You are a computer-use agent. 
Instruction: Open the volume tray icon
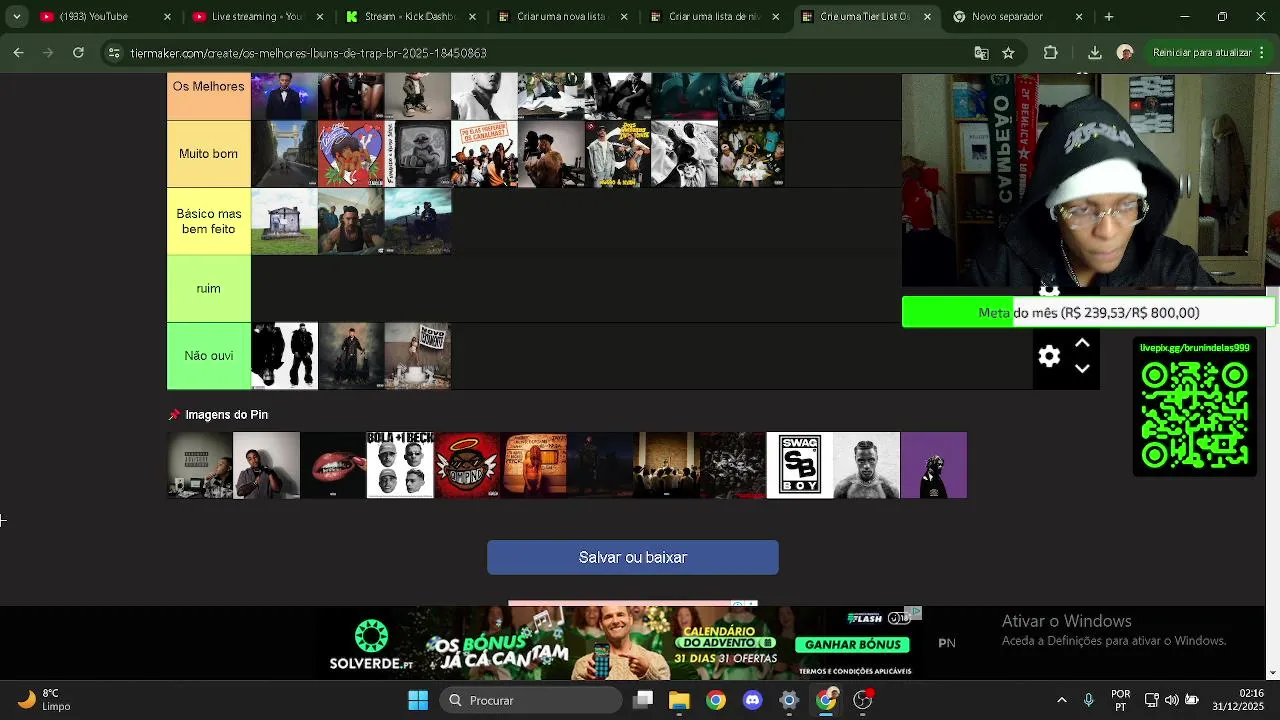pos(1172,700)
